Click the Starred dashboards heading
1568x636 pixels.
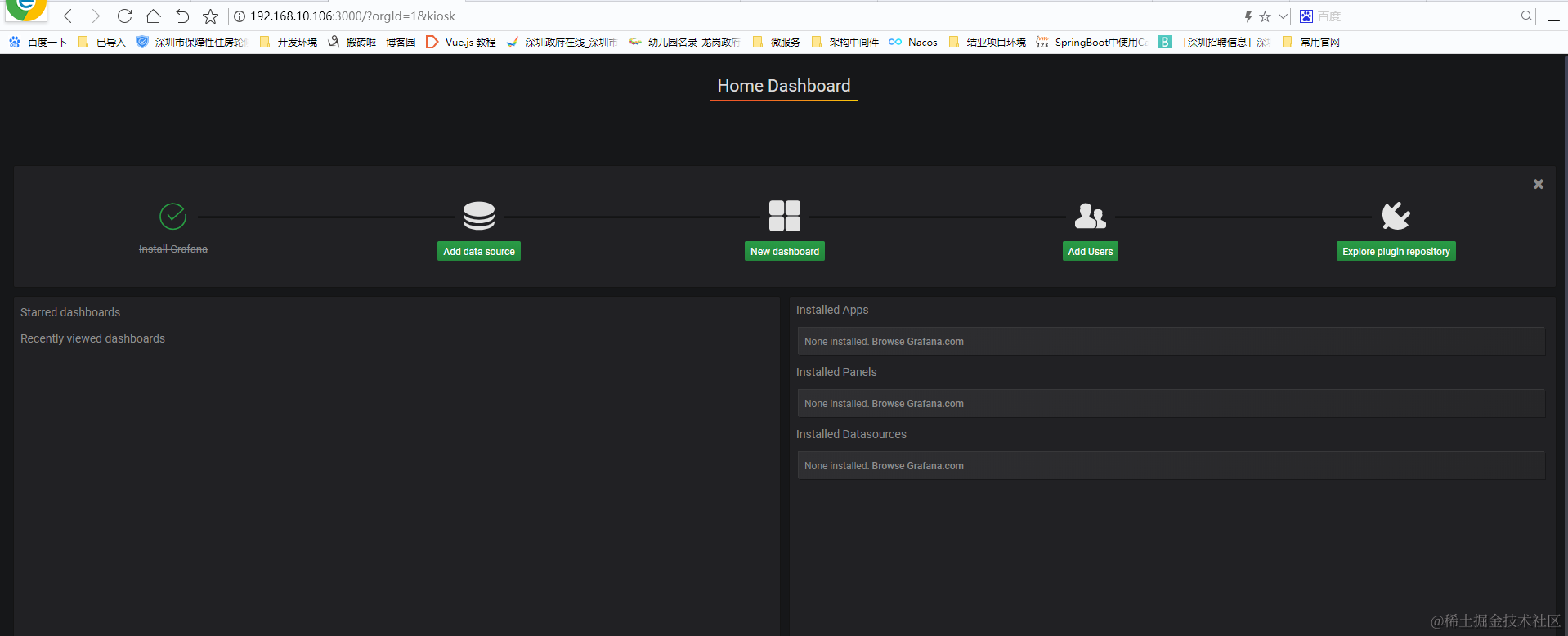pyautogui.click(x=70, y=312)
